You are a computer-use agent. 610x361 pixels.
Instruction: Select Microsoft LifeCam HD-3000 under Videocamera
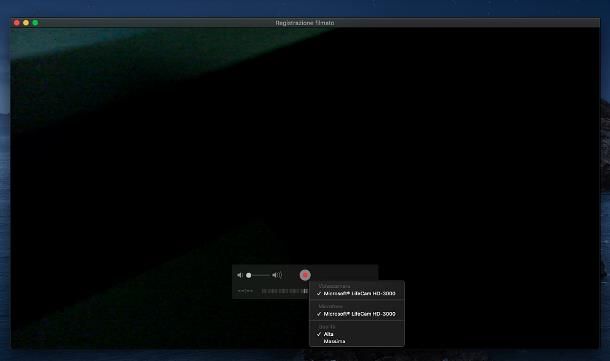coord(357,293)
